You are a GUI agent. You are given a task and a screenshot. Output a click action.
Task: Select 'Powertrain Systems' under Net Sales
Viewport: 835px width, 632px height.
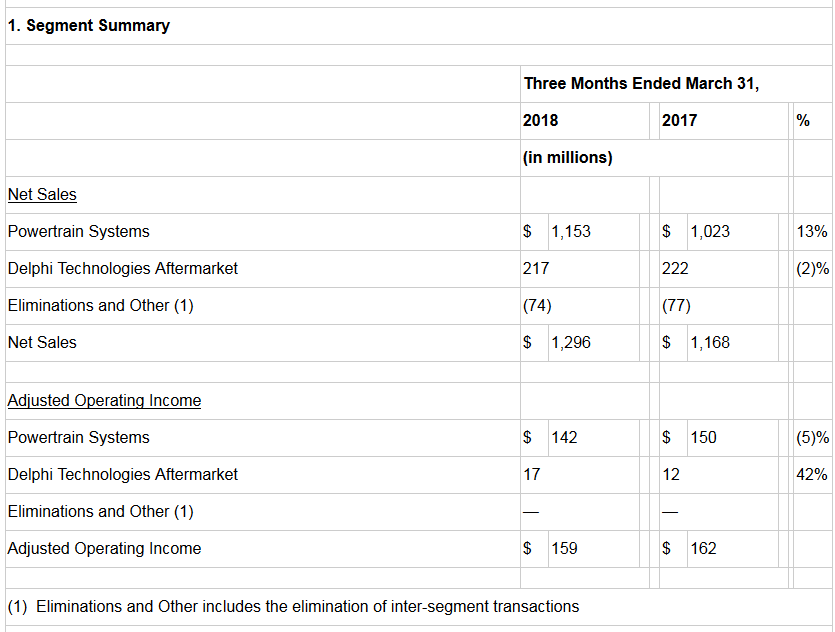pyautogui.click(x=79, y=232)
